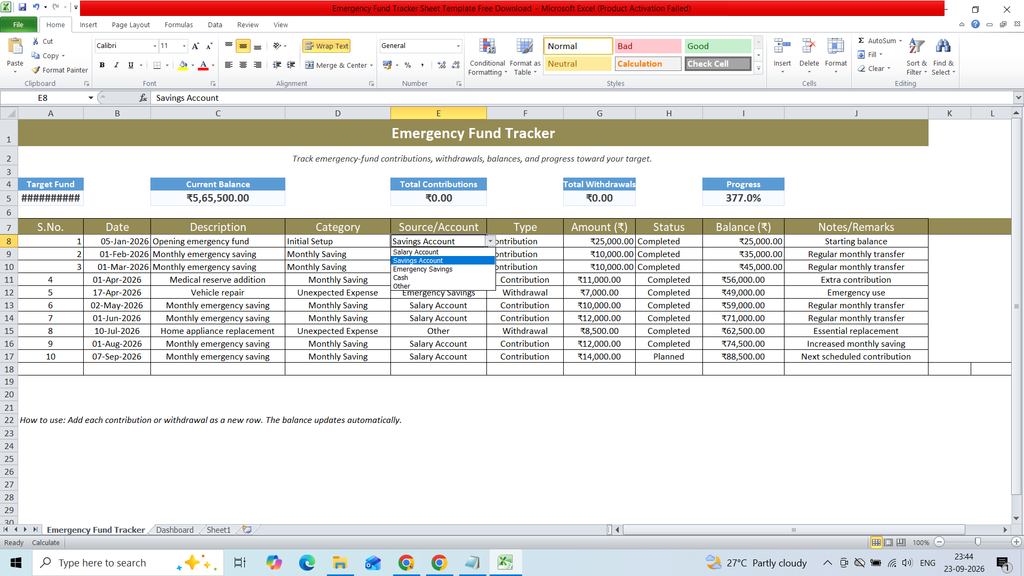Open the General number format dropdown

tap(458, 46)
